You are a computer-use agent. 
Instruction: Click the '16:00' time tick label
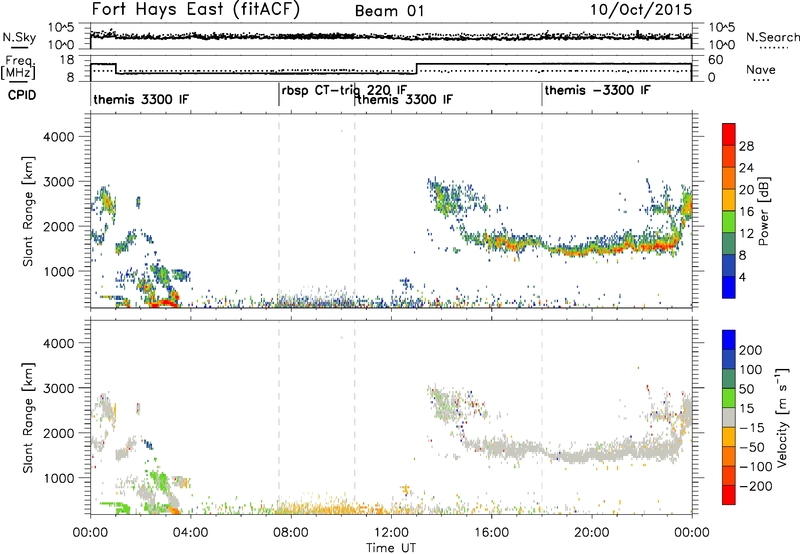point(491,533)
